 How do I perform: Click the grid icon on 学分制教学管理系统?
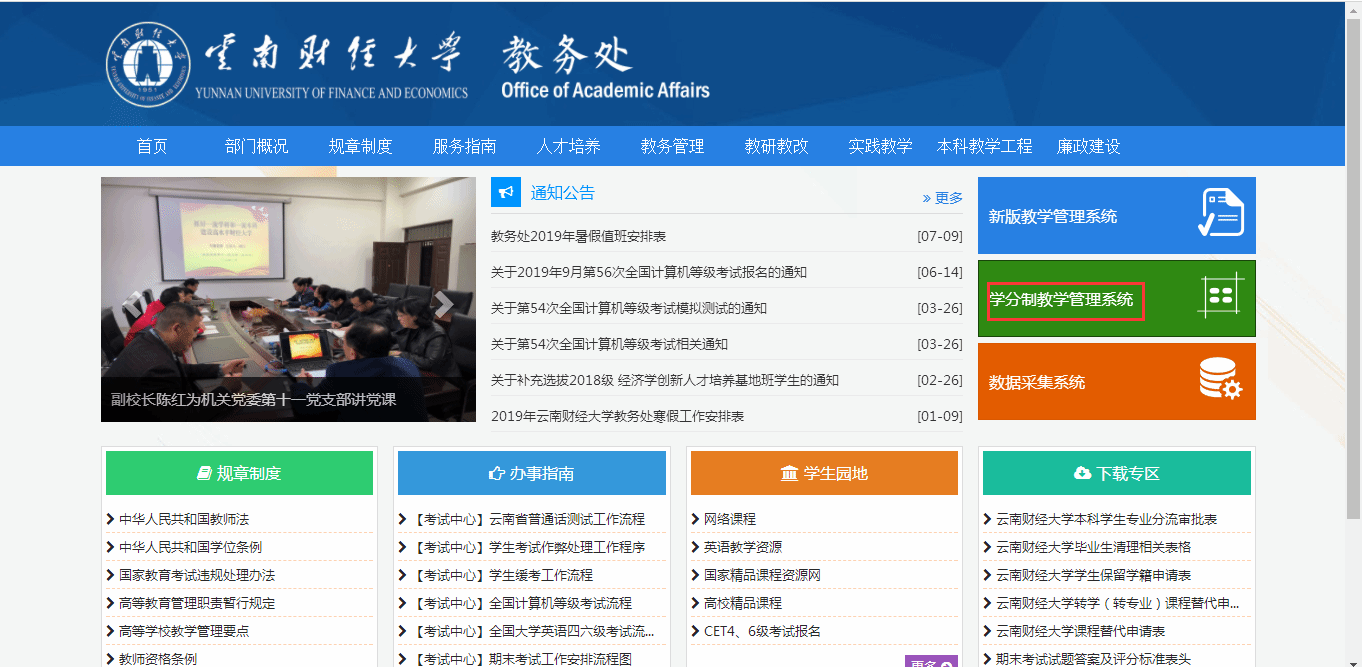click(x=1220, y=296)
